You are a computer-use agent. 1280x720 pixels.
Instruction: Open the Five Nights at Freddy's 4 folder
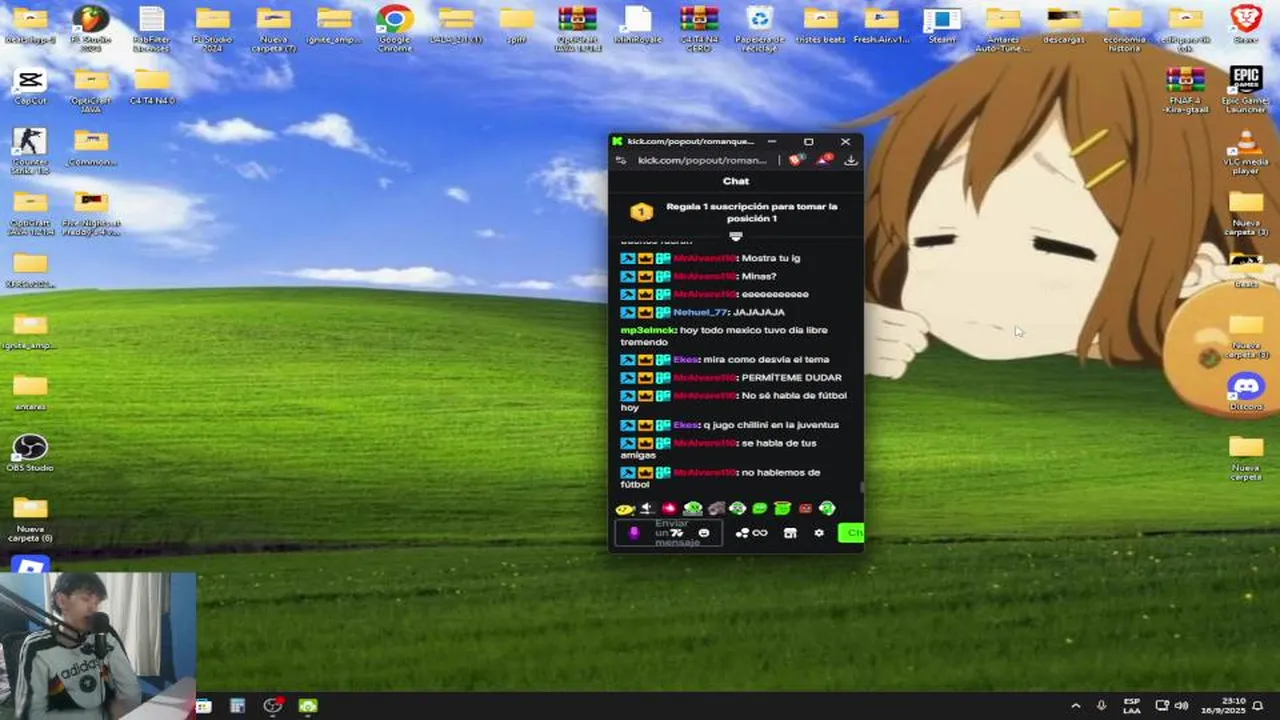(x=91, y=214)
